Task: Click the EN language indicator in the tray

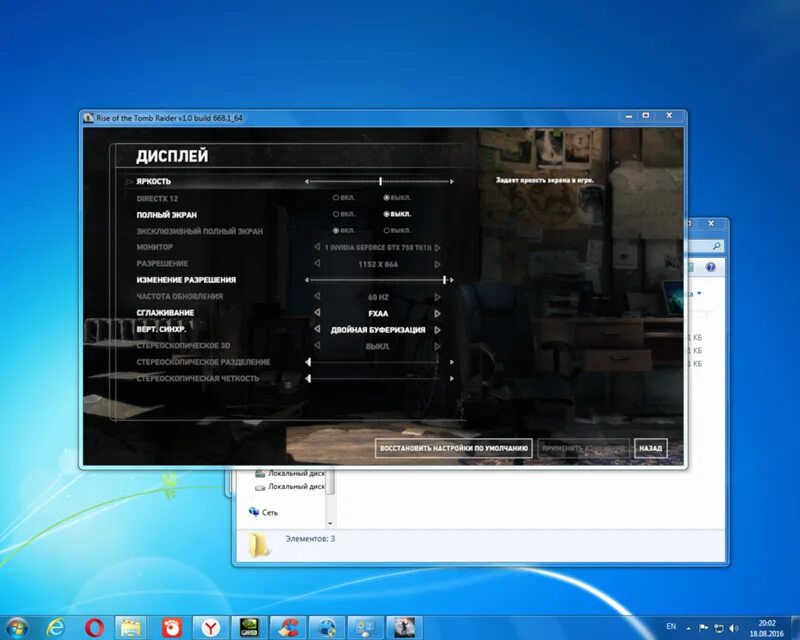Action: 671,626
